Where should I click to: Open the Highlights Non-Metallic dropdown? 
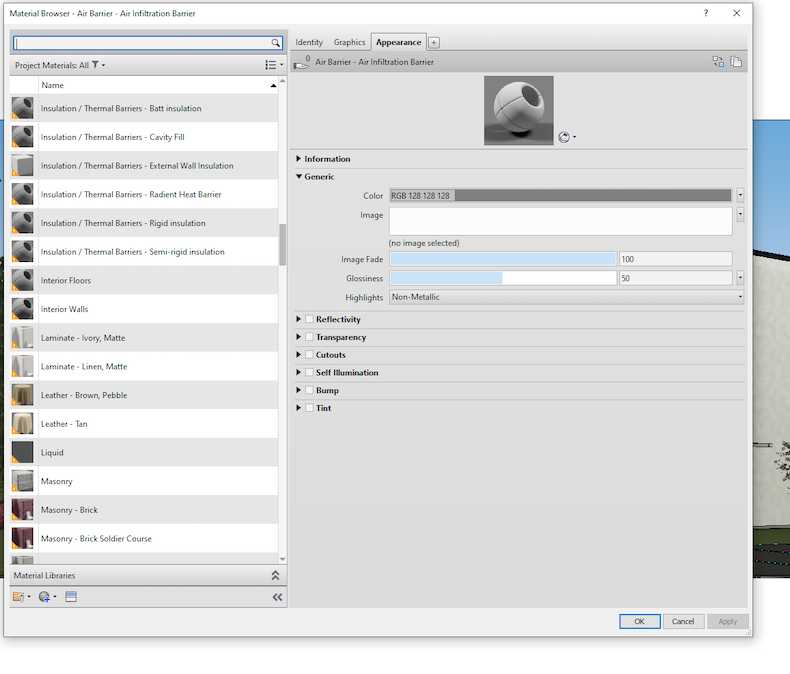[566, 297]
